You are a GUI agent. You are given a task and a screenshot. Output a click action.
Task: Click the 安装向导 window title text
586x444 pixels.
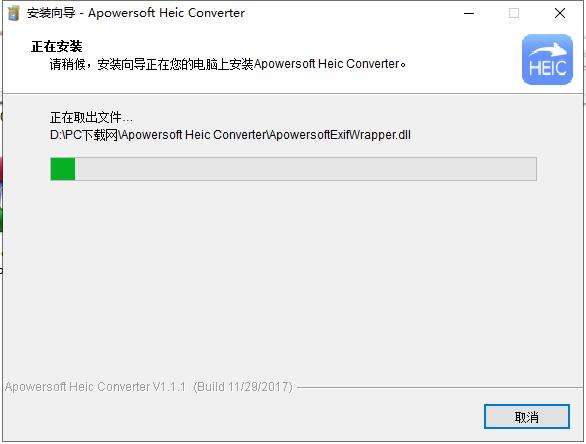click(51, 13)
